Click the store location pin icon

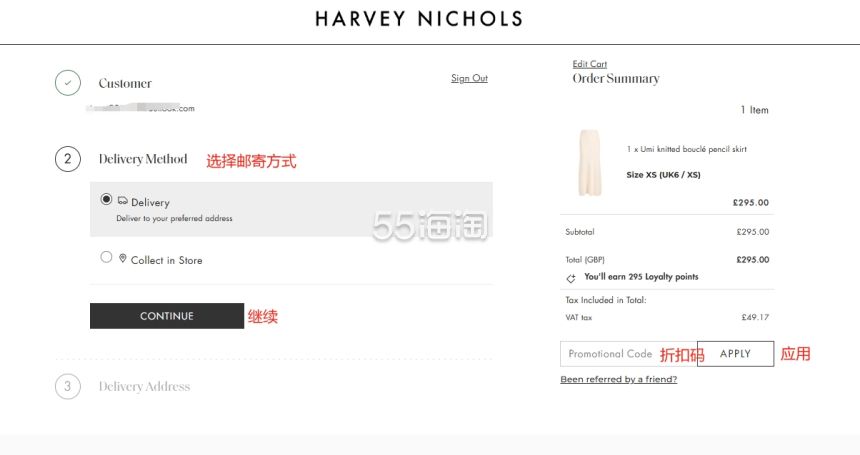[123, 258]
